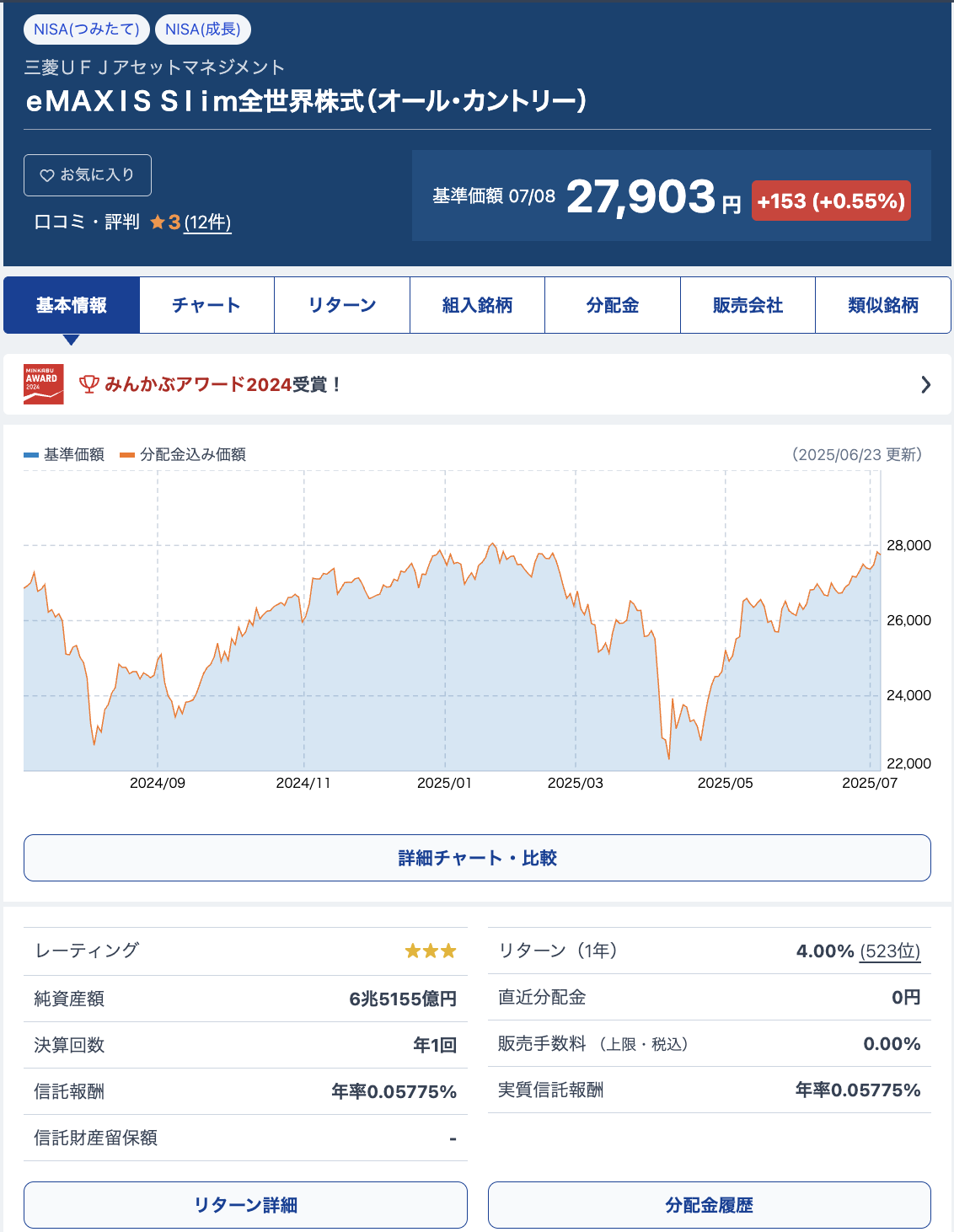This screenshot has height=1232, width=954.
Task: Click the 2025/07 chart axis label
Action: pos(870,783)
